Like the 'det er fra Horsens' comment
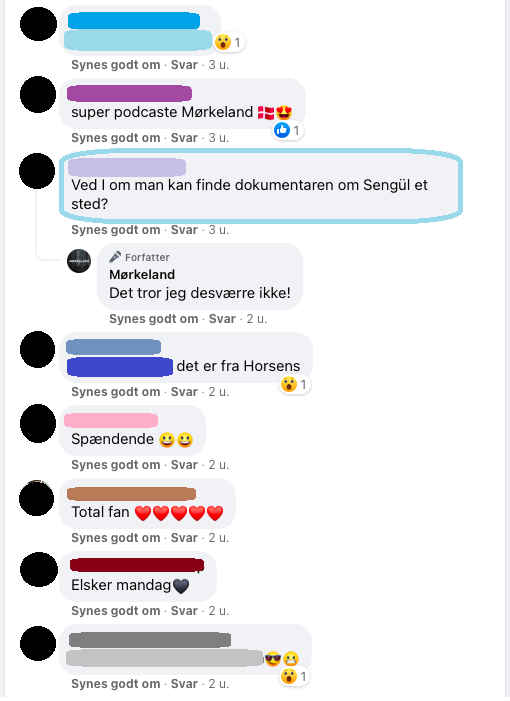Image resolution: width=510 pixels, height=701 pixels. 115,392
